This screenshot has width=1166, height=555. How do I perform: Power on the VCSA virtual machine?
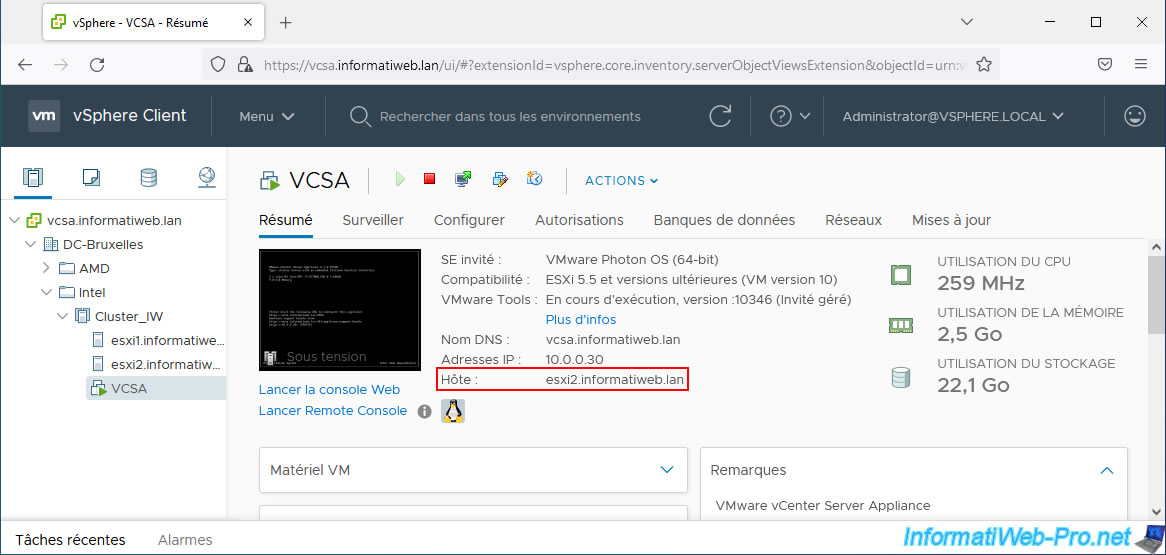coord(400,179)
